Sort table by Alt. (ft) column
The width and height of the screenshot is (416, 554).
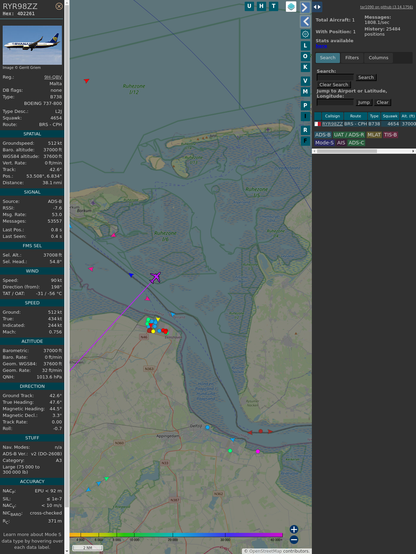(x=408, y=116)
